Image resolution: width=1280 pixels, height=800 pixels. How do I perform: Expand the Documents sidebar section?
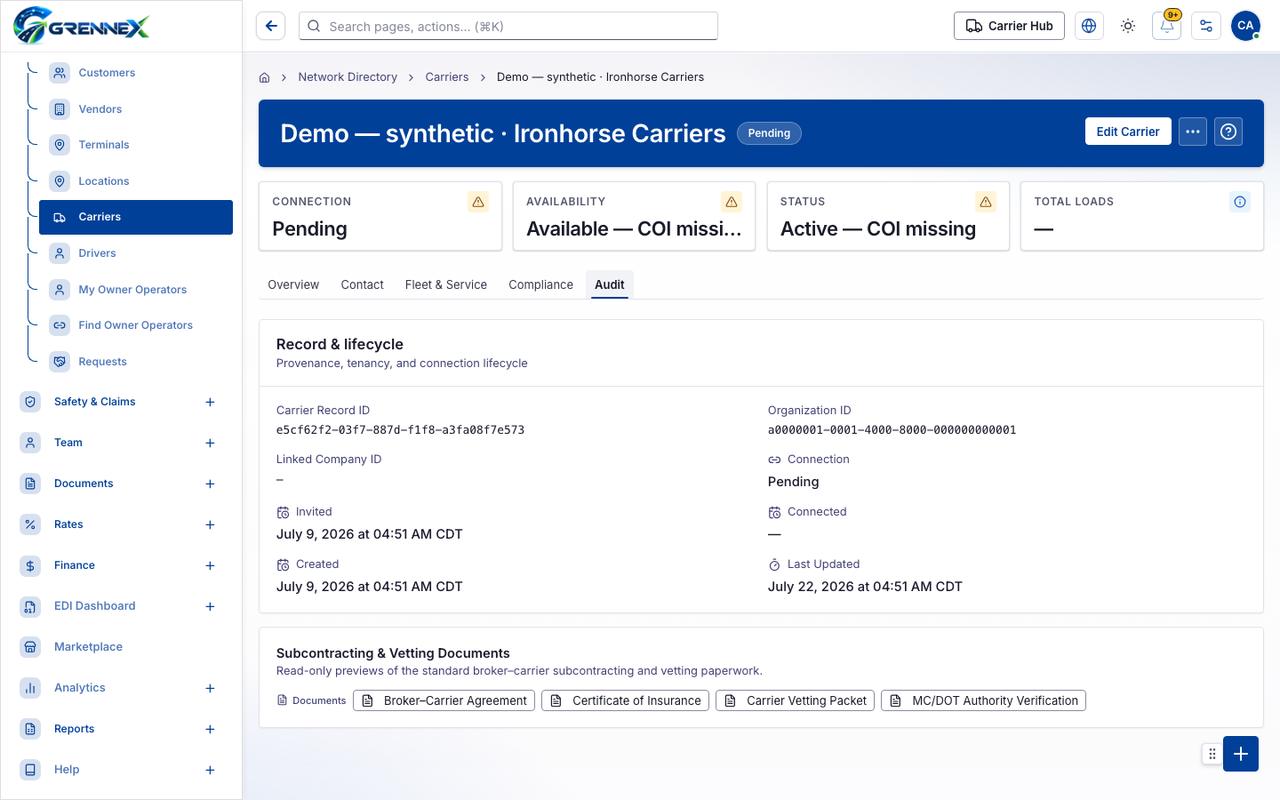click(210, 484)
